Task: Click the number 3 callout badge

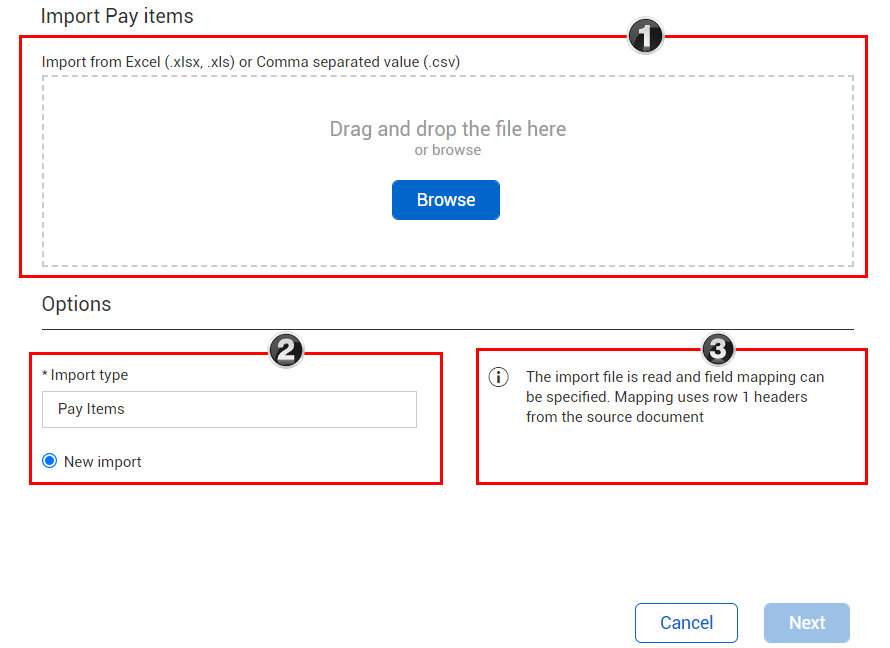Action: point(717,349)
